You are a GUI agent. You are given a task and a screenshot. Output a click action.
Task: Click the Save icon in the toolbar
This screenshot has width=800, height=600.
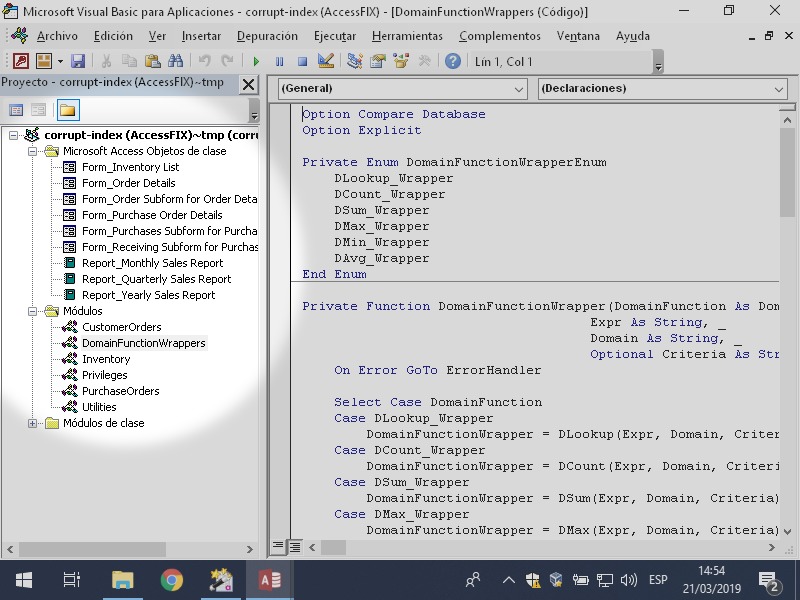coord(77,61)
